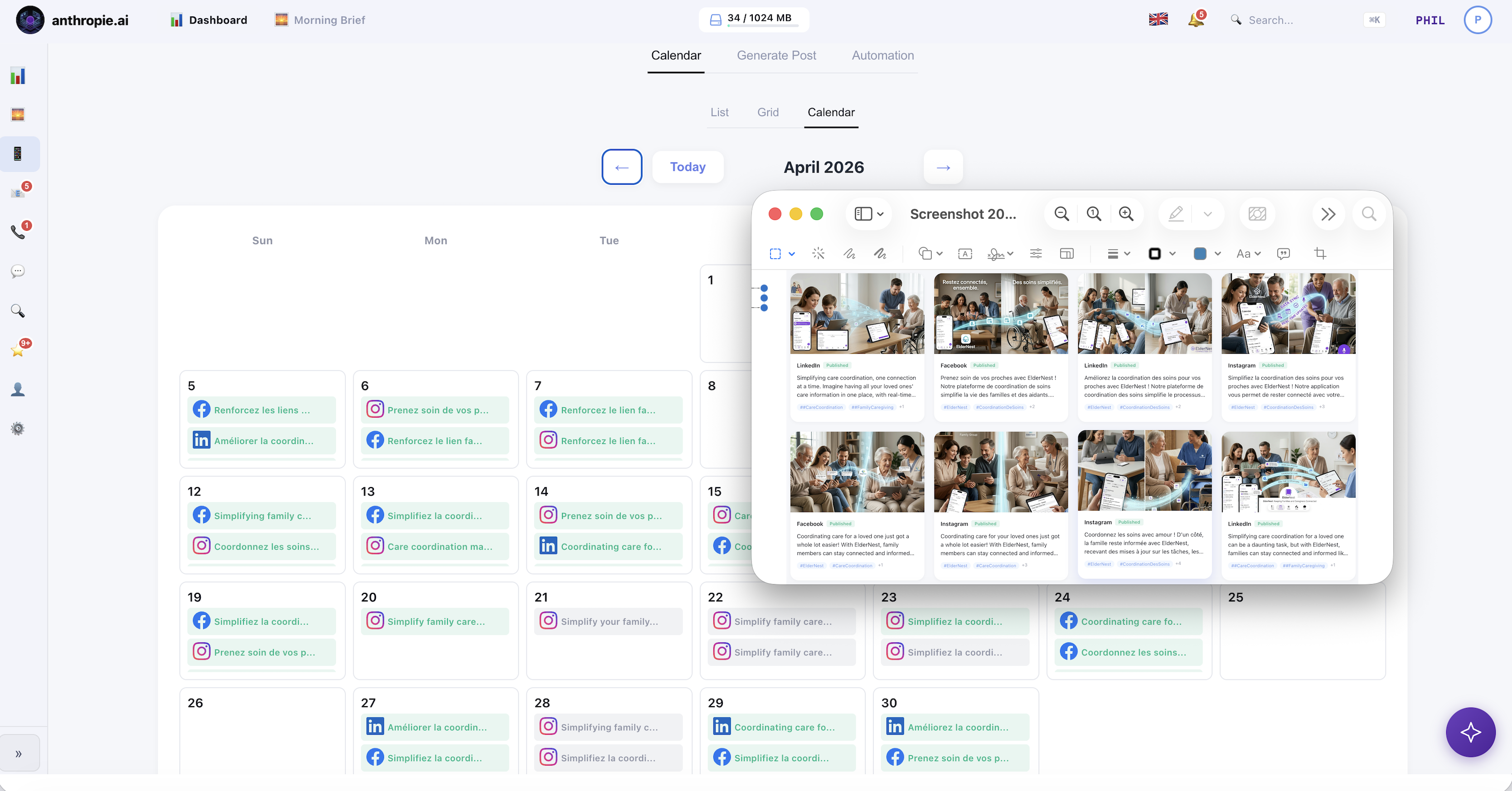
Task: Open the selection tool dropdown chevron in Preview
Action: [792, 254]
